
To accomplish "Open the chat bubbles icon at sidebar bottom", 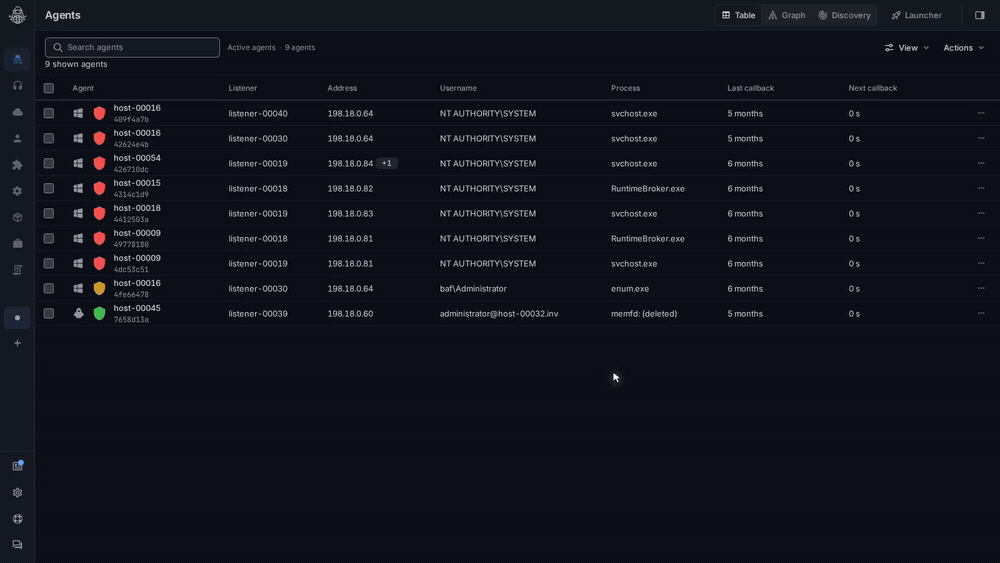I will [17, 545].
